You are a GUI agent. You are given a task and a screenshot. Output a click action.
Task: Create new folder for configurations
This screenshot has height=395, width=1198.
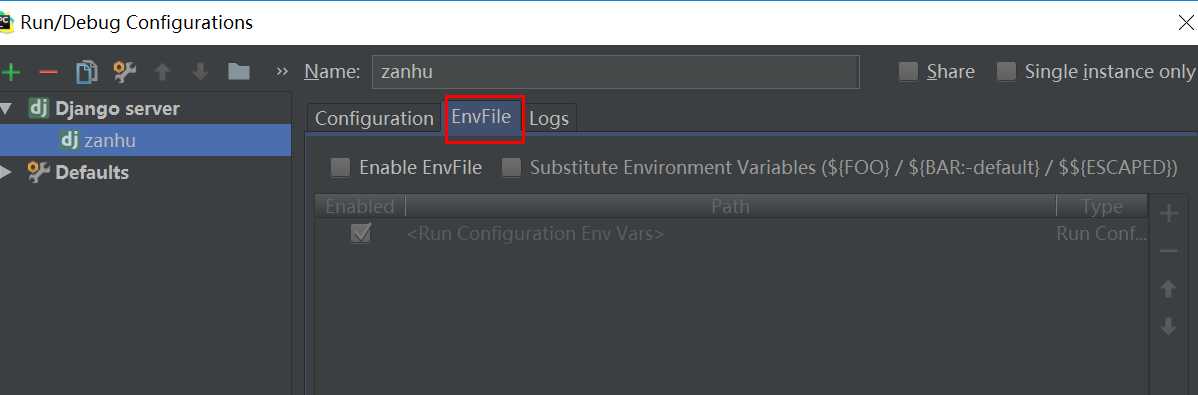(x=239, y=72)
